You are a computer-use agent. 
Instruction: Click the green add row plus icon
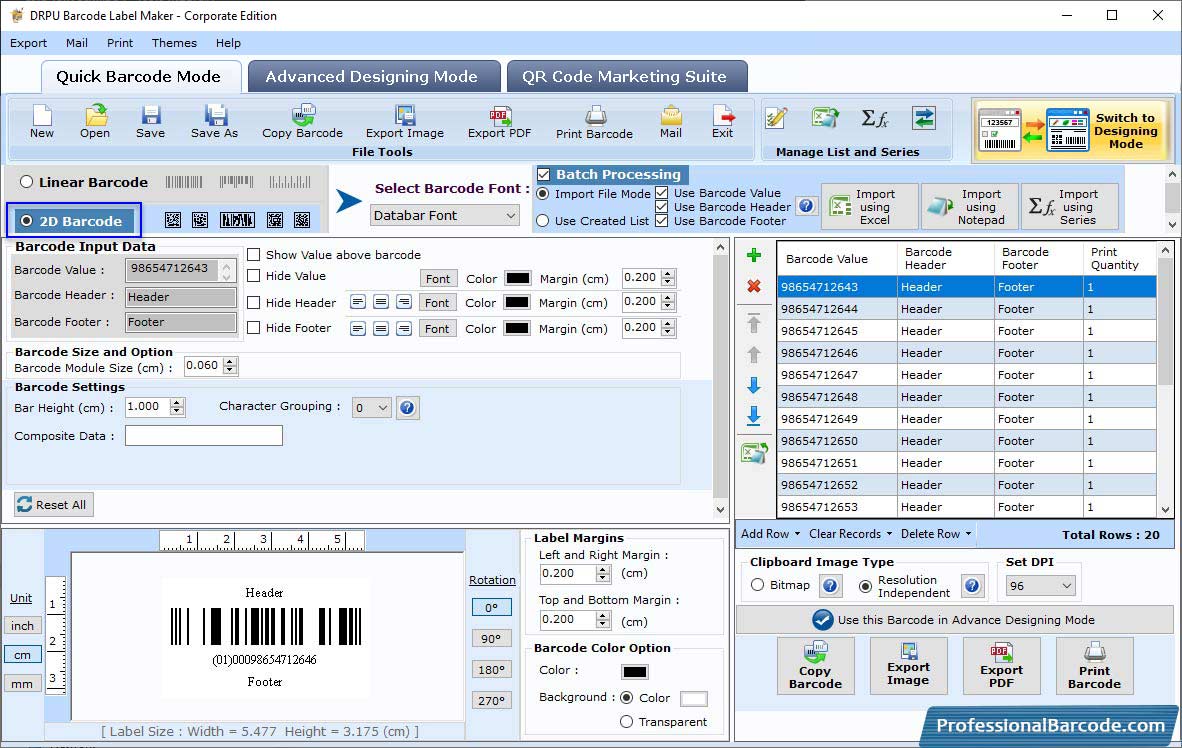point(753,256)
